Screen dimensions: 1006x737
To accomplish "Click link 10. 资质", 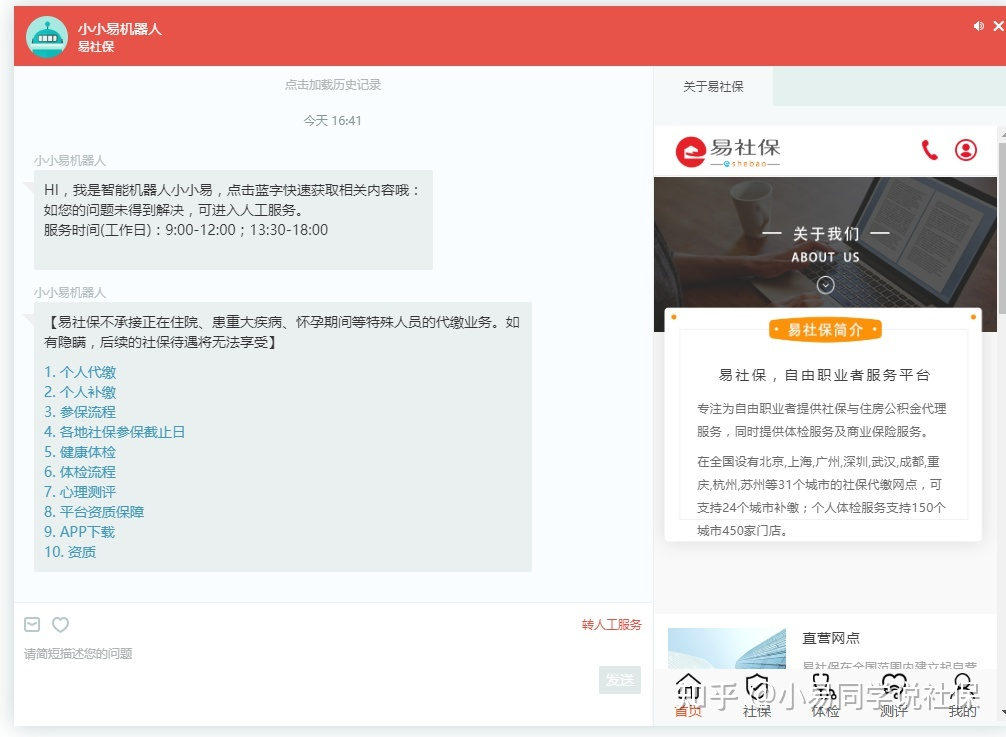I will point(69,552).
